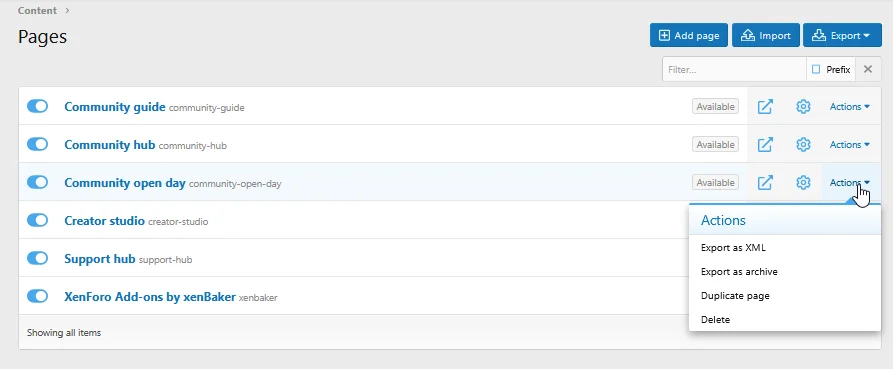Turn off Community open day toggle
893x369 pixels.
point(38,182)
